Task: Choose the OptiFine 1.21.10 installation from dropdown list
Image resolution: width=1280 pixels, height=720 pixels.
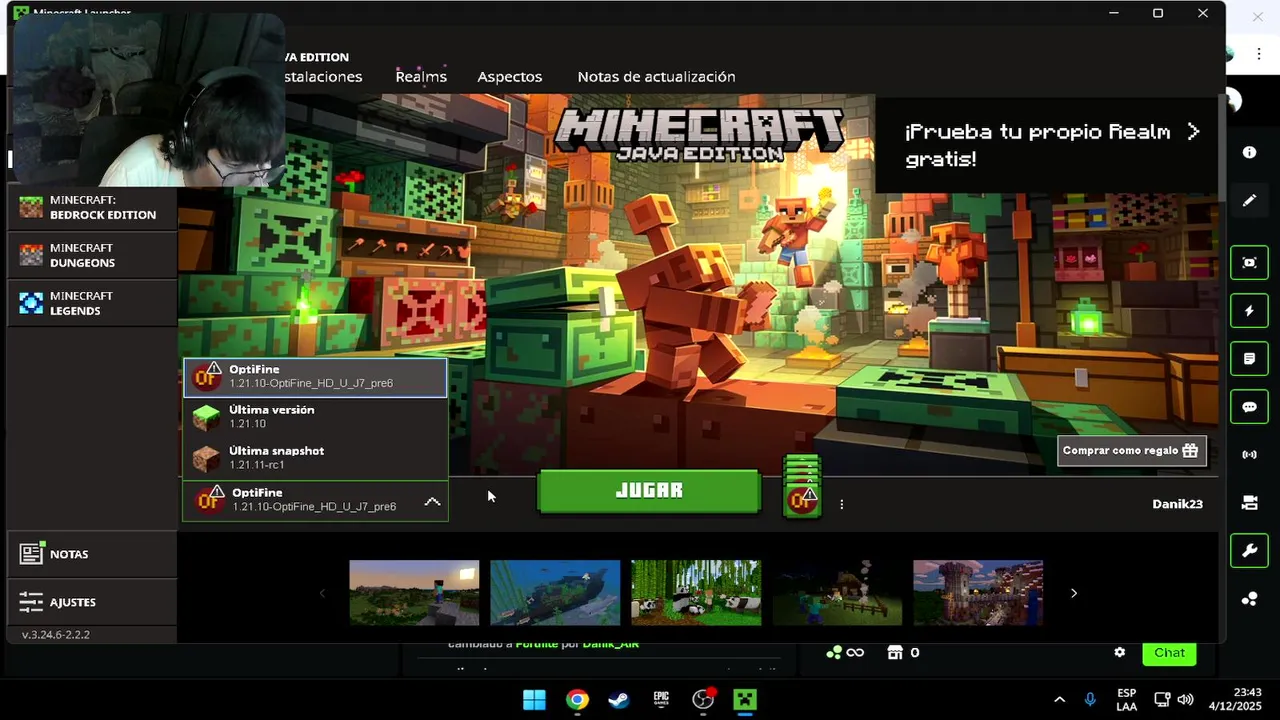Action: (315, 377)
